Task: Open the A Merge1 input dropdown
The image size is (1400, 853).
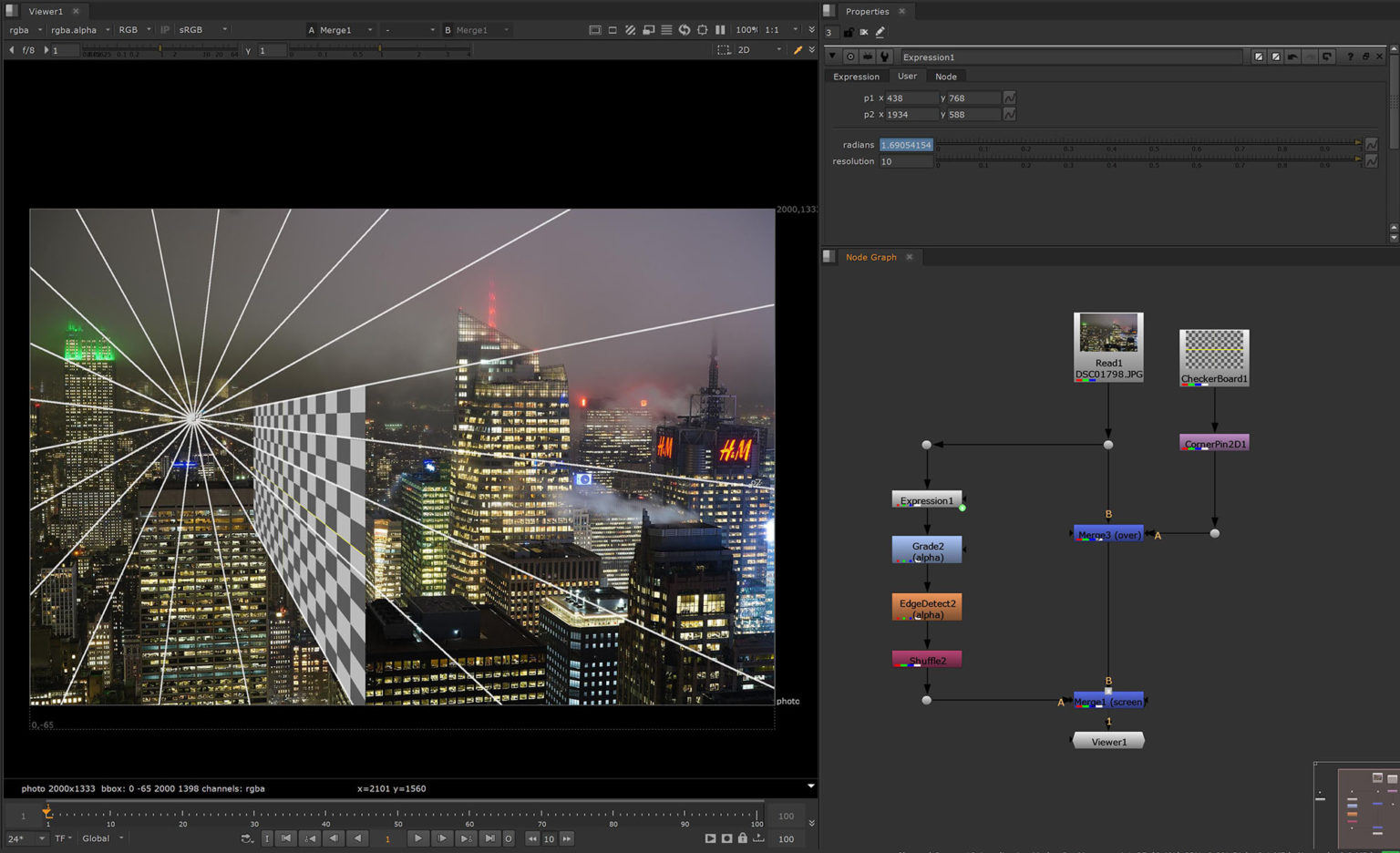Action: pos(340,29)
